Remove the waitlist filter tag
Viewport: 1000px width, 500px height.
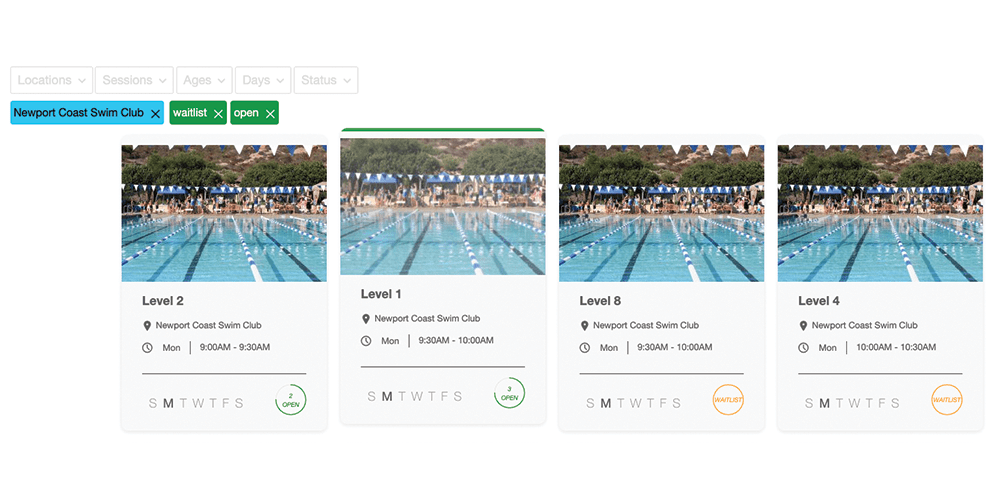point(218,114)
